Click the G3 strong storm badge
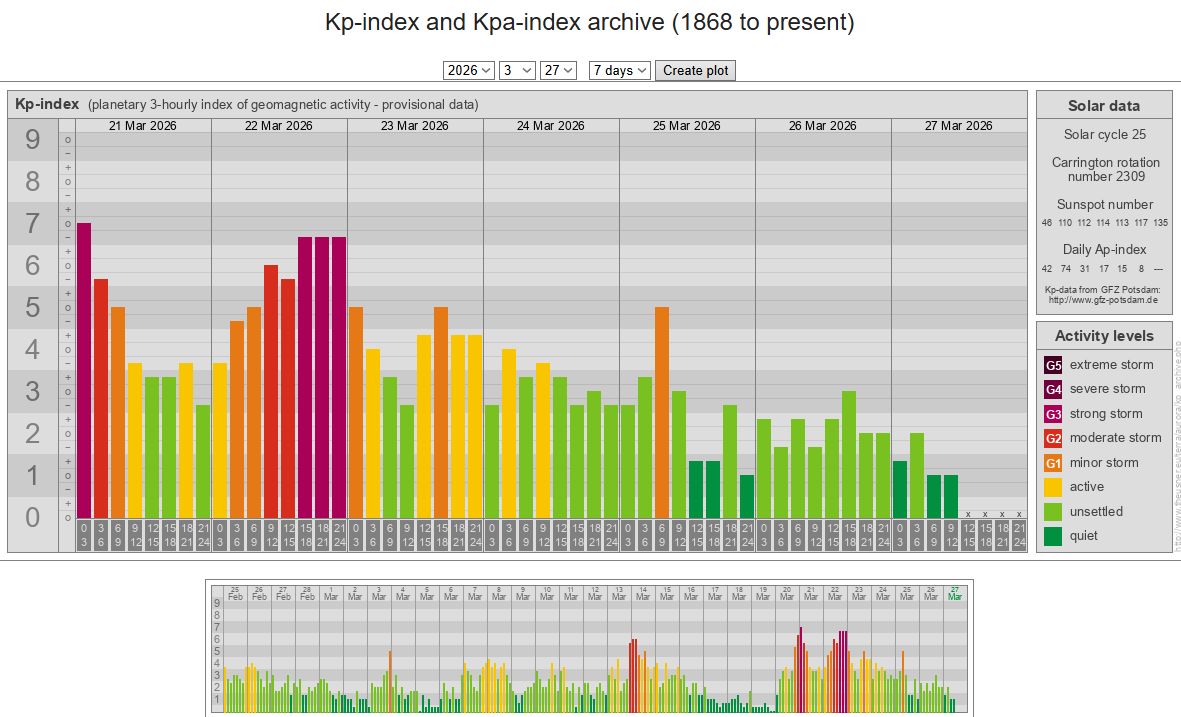Viewport: 1181px width, 717px height. coord(1053,414)
